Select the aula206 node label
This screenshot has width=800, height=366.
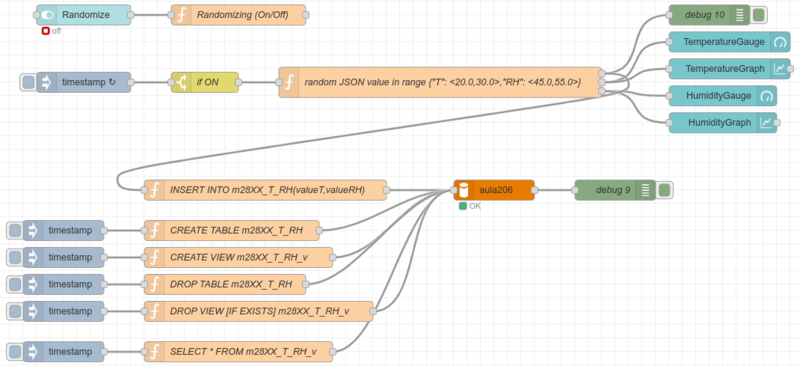(x=496, y=190)
